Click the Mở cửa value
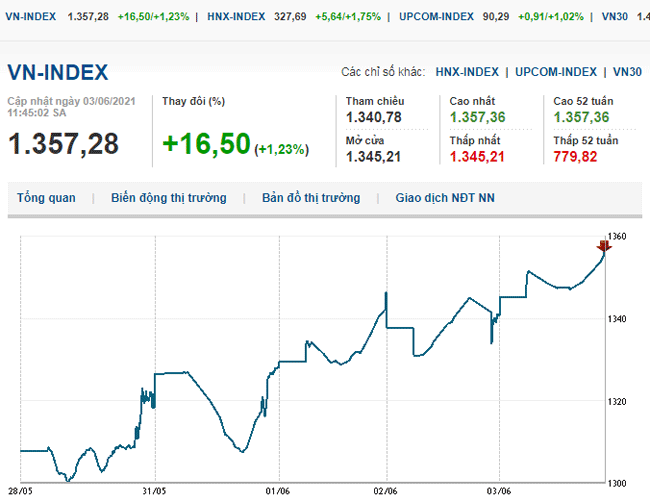Viewport: 650px width, 502px height. [373, 157]
